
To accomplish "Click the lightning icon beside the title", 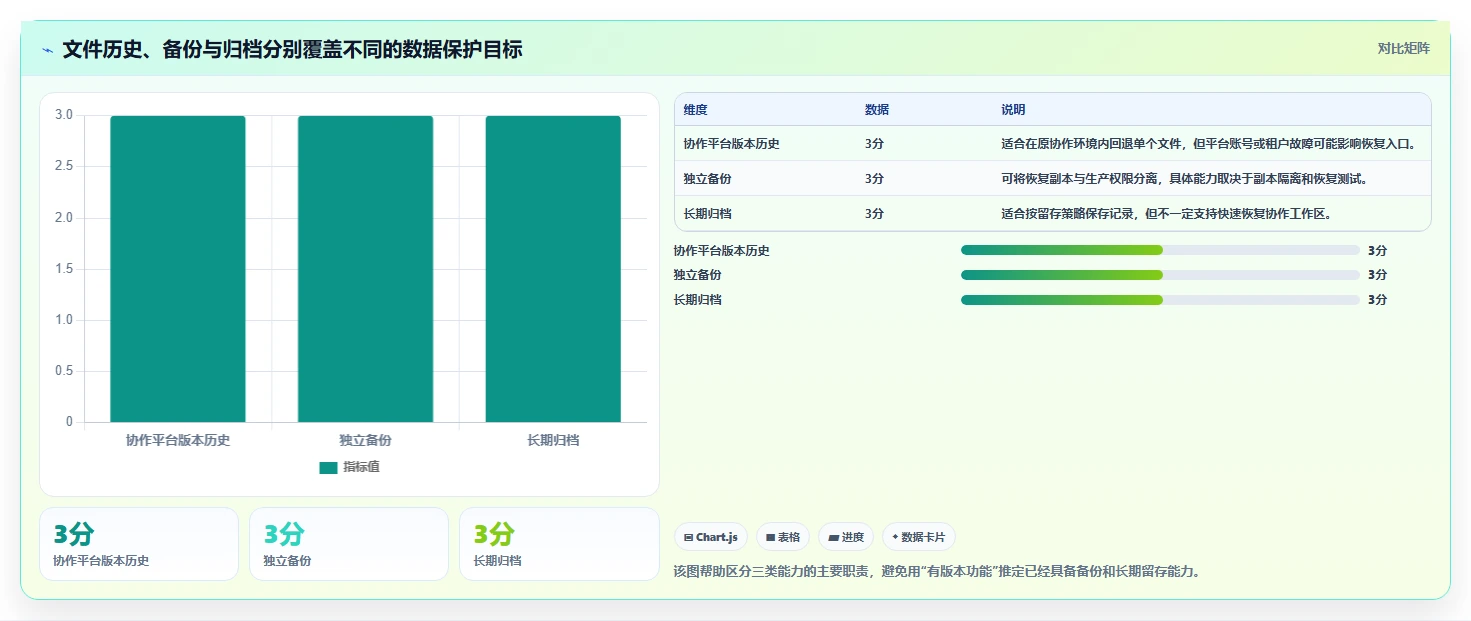I will pyautogui.click(x=47, y=50).
